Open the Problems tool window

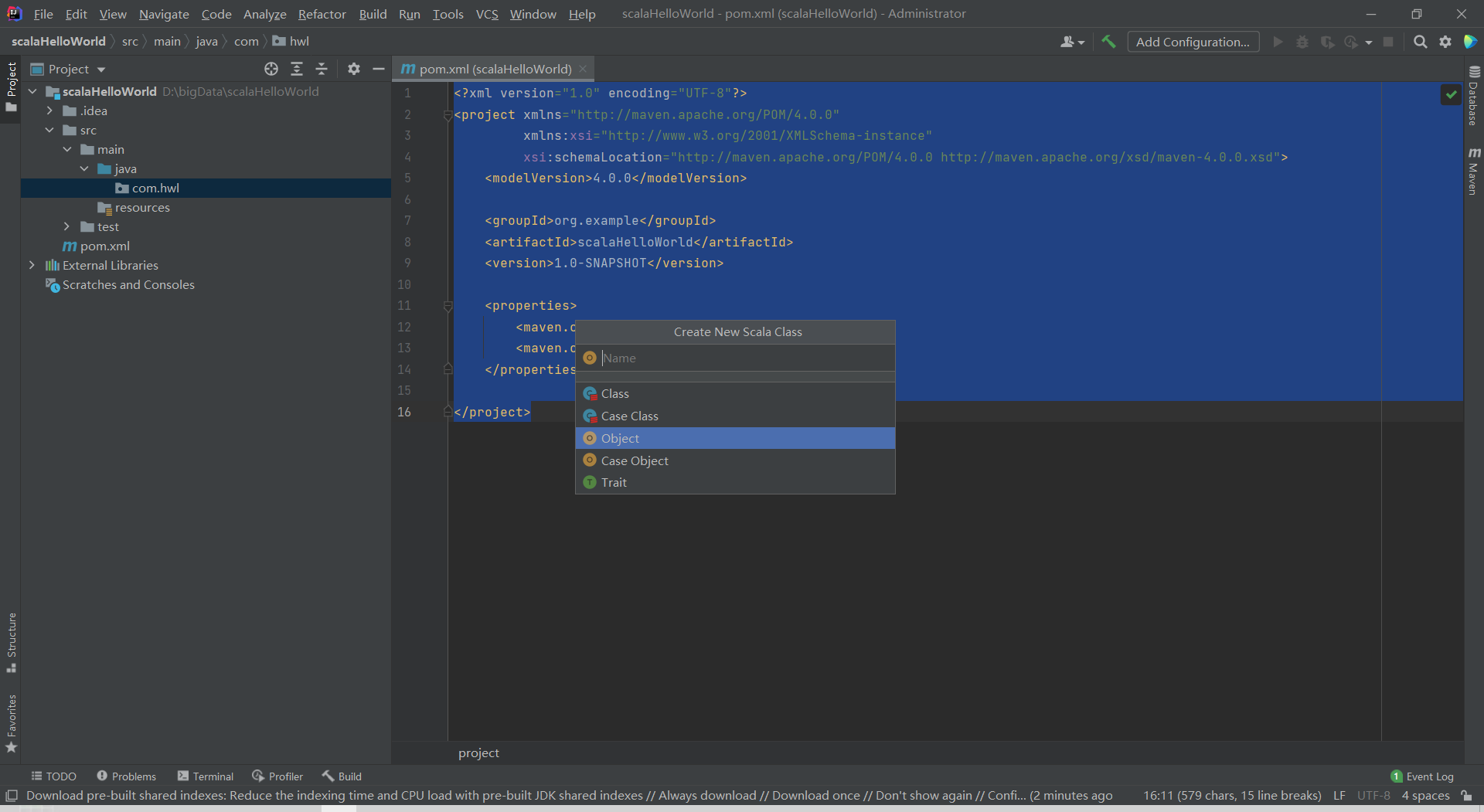pyautogui.click(x=126, y=776)
